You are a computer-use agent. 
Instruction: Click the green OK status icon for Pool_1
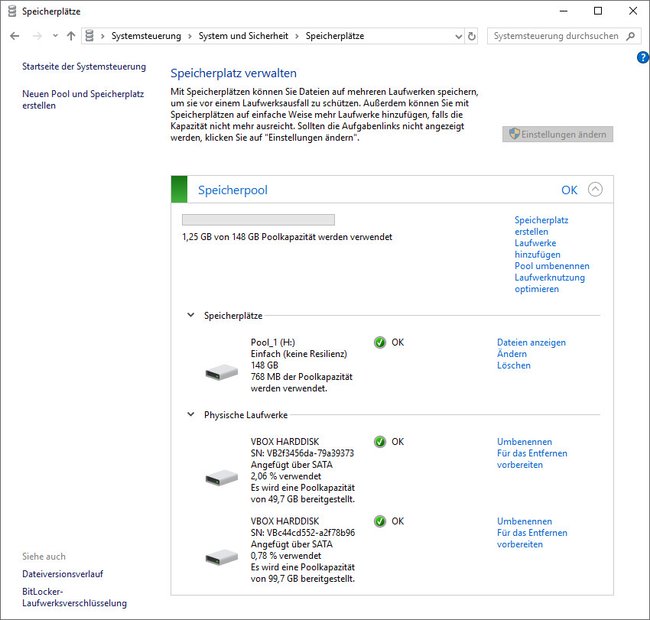coord(380,342)
